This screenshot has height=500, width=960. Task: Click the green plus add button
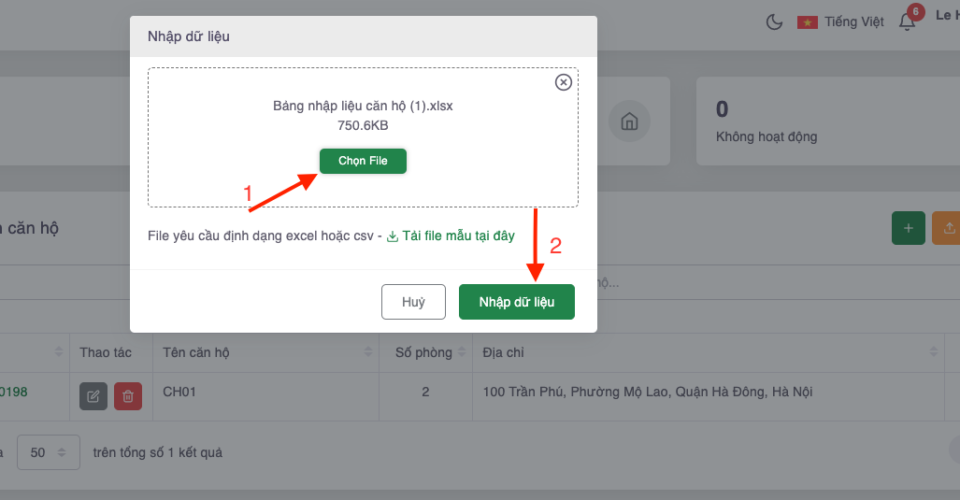[908, 228]
